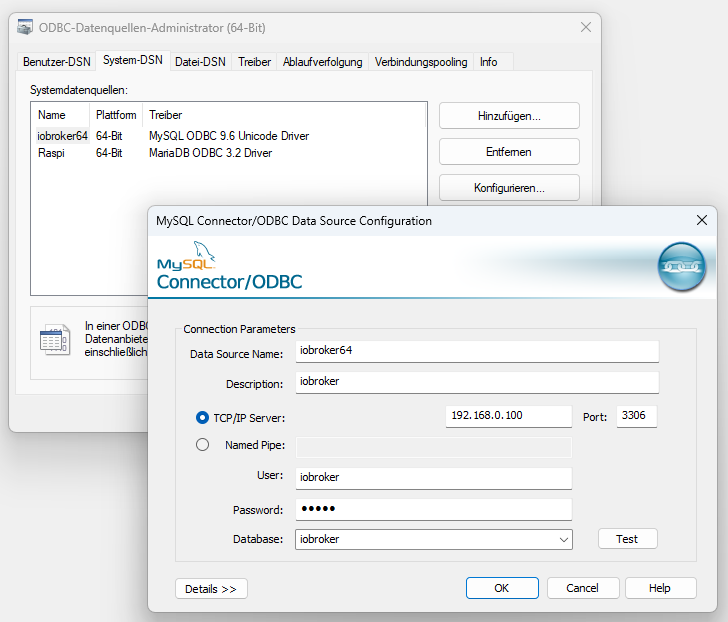Click the Konfigurieren... button
Screen dimensions: 728x622
point(509,188)
